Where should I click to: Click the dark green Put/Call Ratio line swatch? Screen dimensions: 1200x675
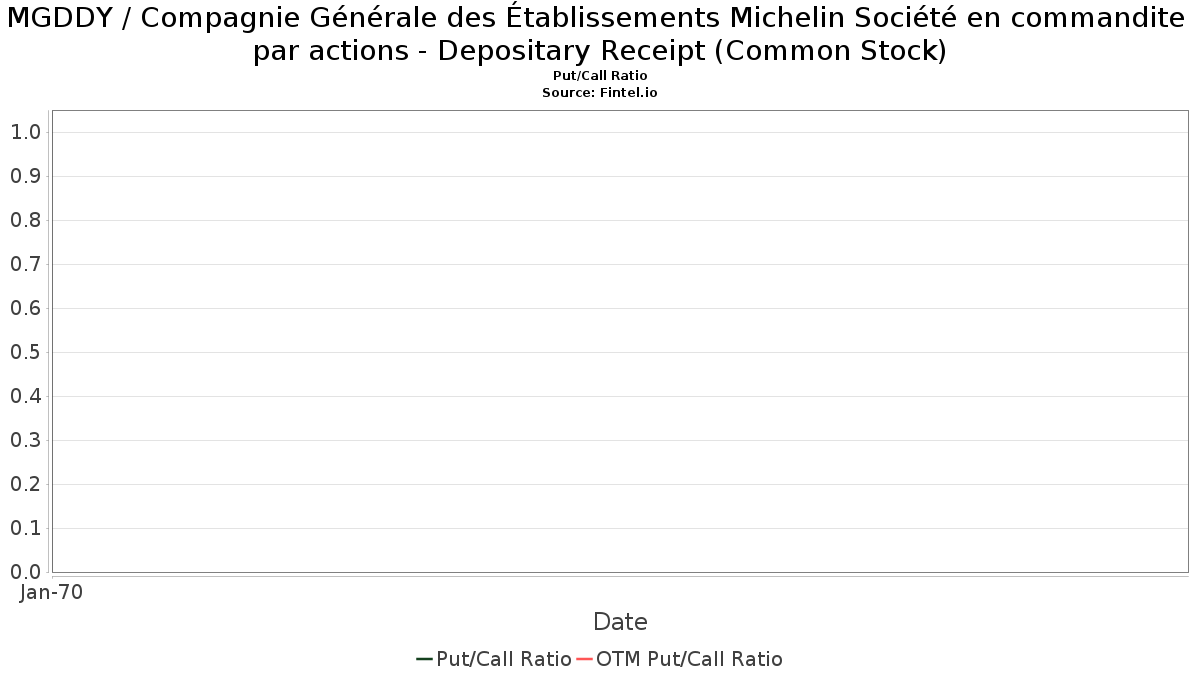coord(424,659)
